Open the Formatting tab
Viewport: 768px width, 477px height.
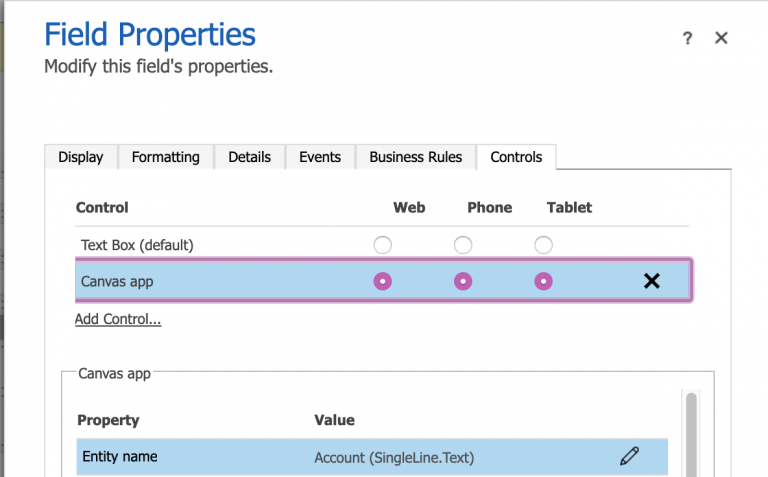(166, 157)
